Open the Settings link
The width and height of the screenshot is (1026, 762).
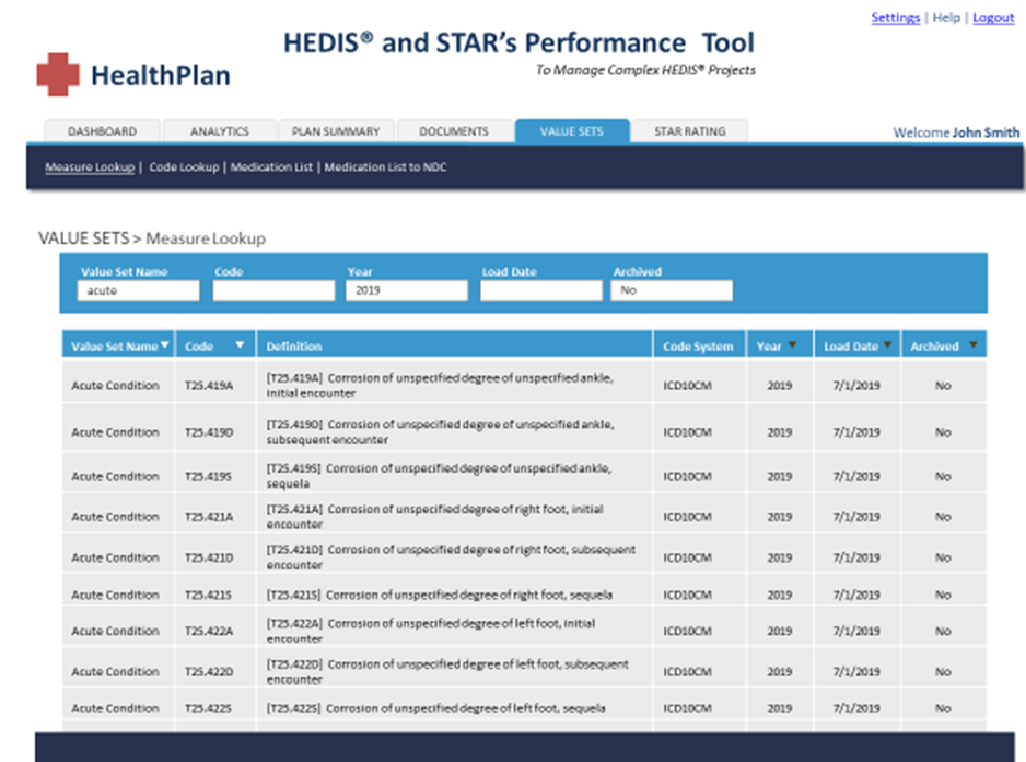[895, 18]
